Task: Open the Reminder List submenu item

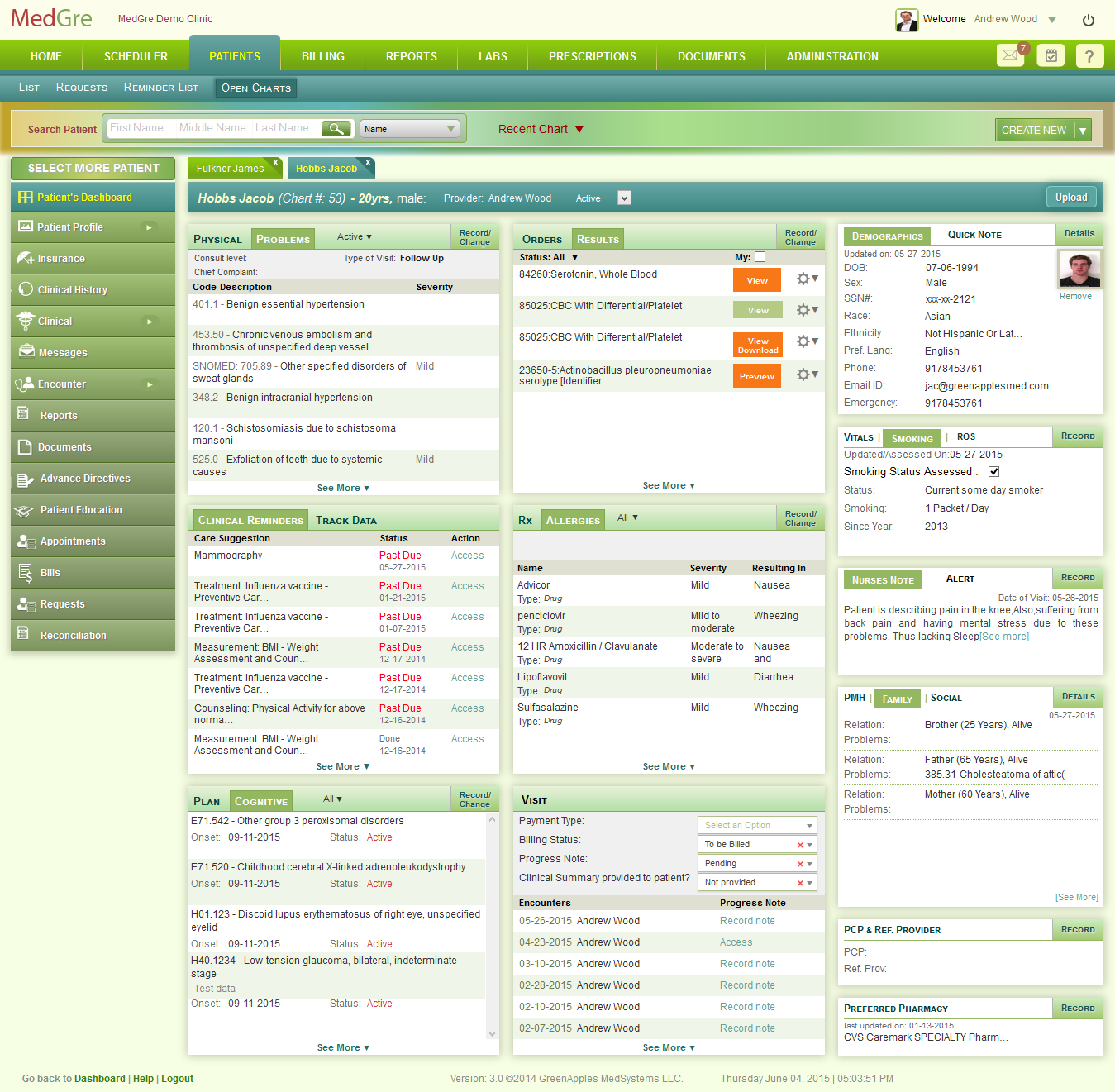Action: tap(161, 87)
